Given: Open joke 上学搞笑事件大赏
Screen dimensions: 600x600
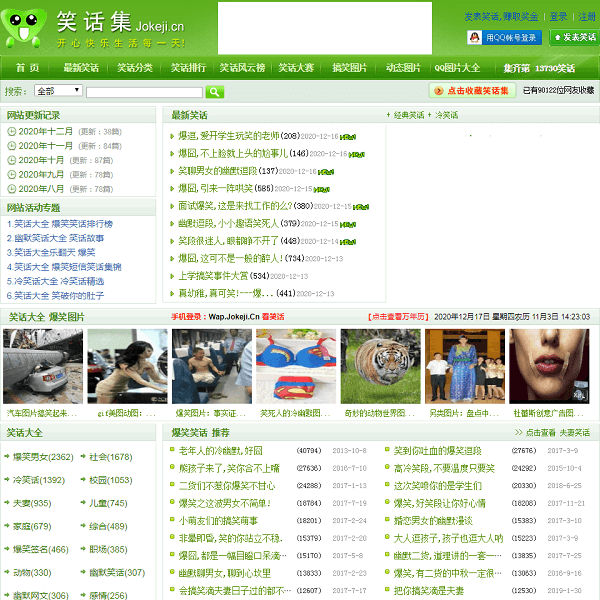Looking at the screenshot, I should click(x=213, y=276).
